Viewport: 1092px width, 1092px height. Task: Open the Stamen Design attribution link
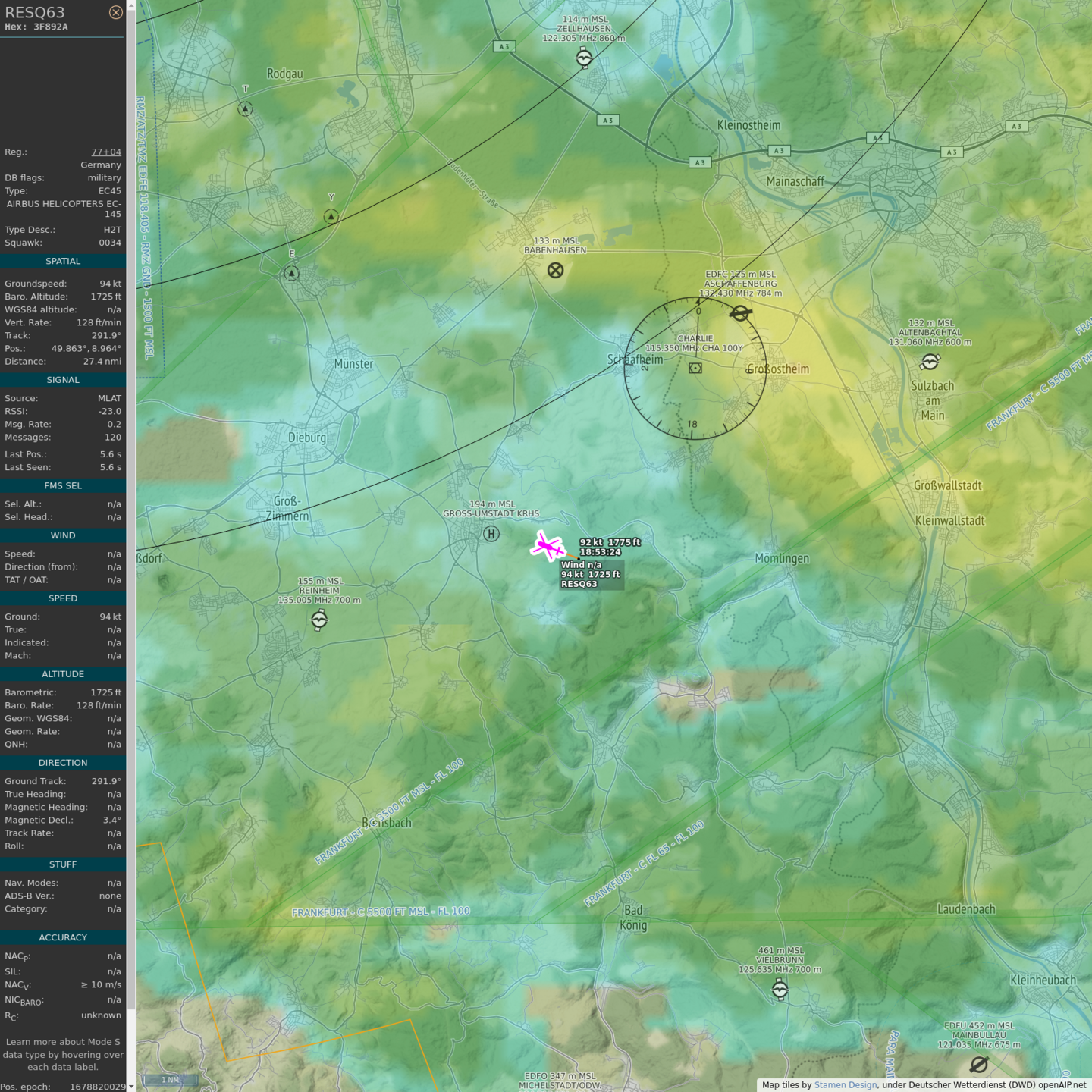click(x=845, y=1085)
